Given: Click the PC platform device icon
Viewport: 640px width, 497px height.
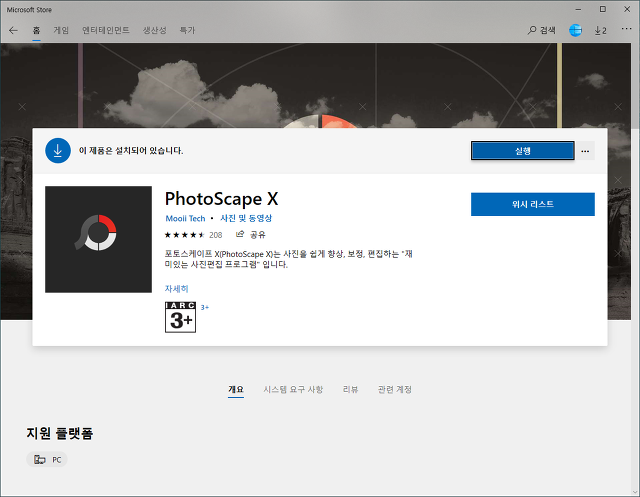Looking at the screenshot, I should point(40,460).
